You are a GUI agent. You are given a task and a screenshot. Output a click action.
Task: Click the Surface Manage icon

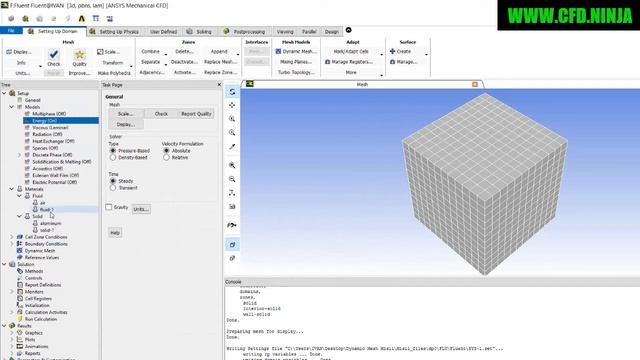[392, 62]
